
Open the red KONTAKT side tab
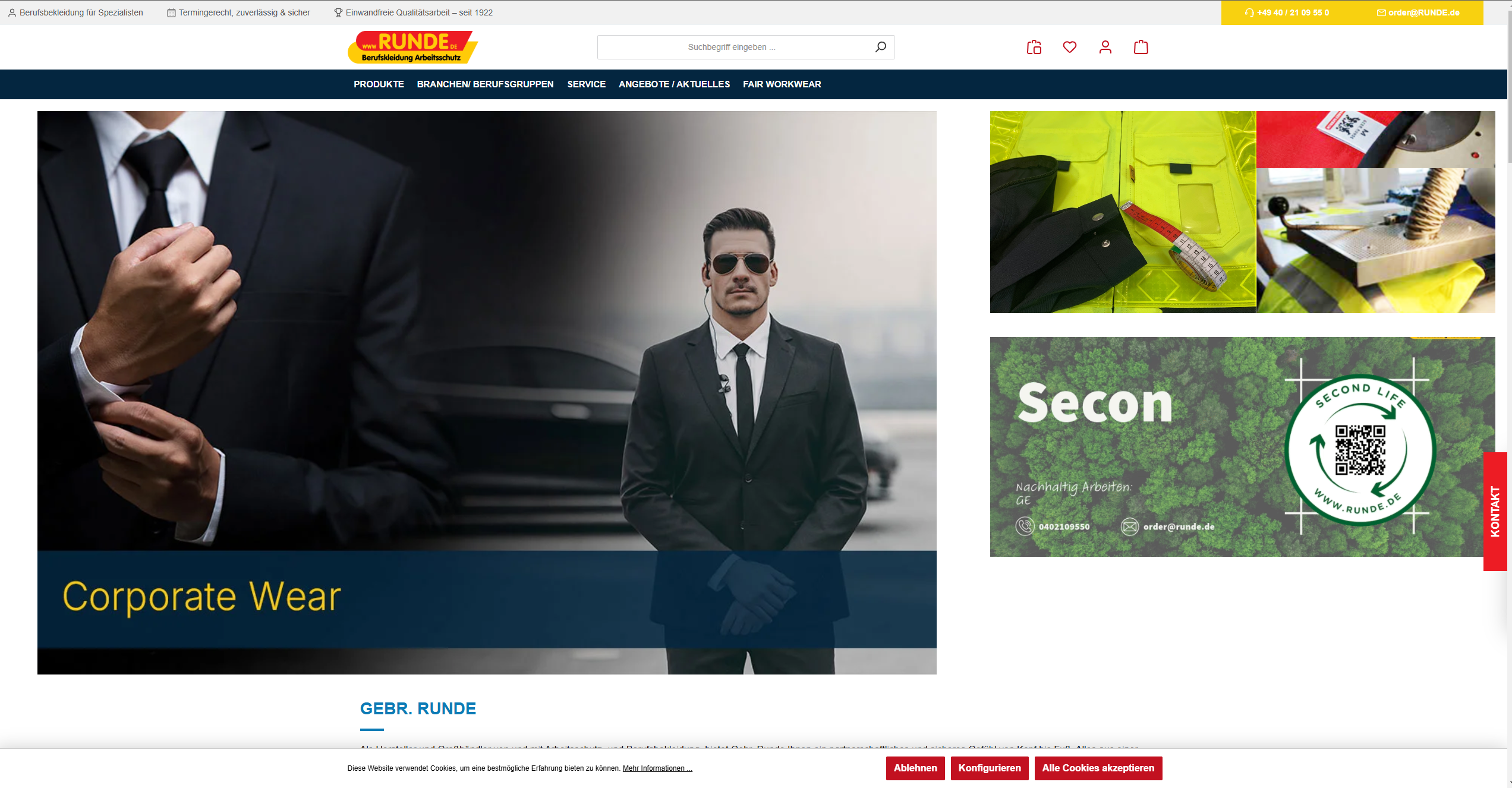click(1495, 511)
